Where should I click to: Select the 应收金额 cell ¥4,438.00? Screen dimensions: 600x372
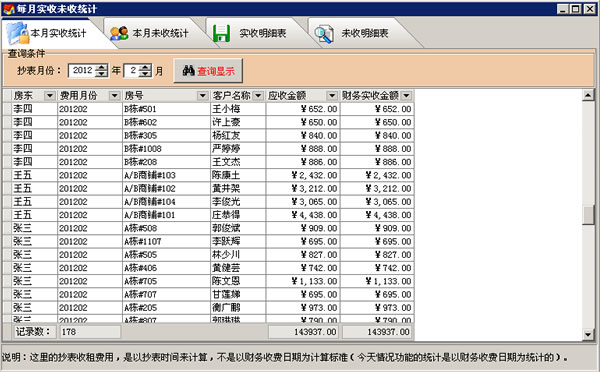pyautogui.click(x=303, y=215)
